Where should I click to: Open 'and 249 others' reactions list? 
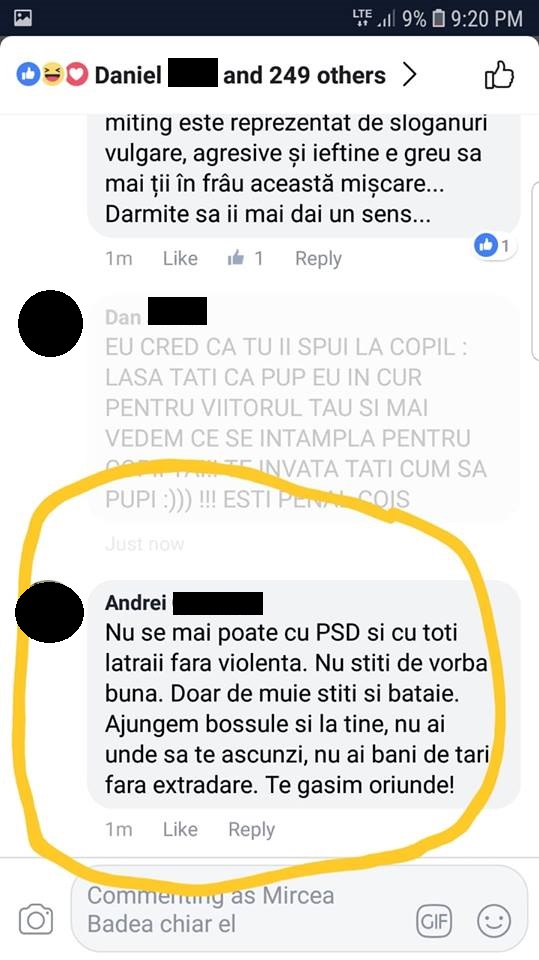coord(304,75)
